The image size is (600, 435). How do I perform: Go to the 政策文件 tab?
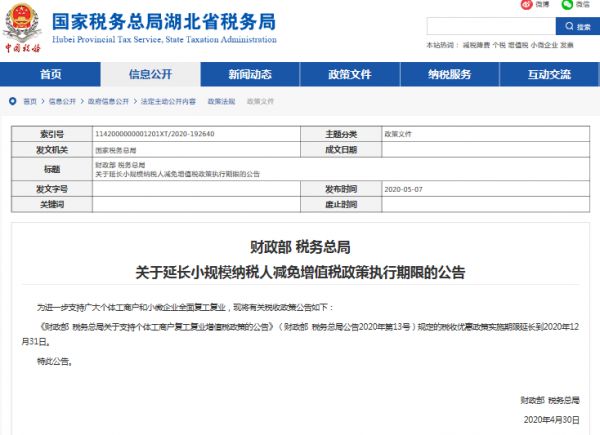[349, 75]
